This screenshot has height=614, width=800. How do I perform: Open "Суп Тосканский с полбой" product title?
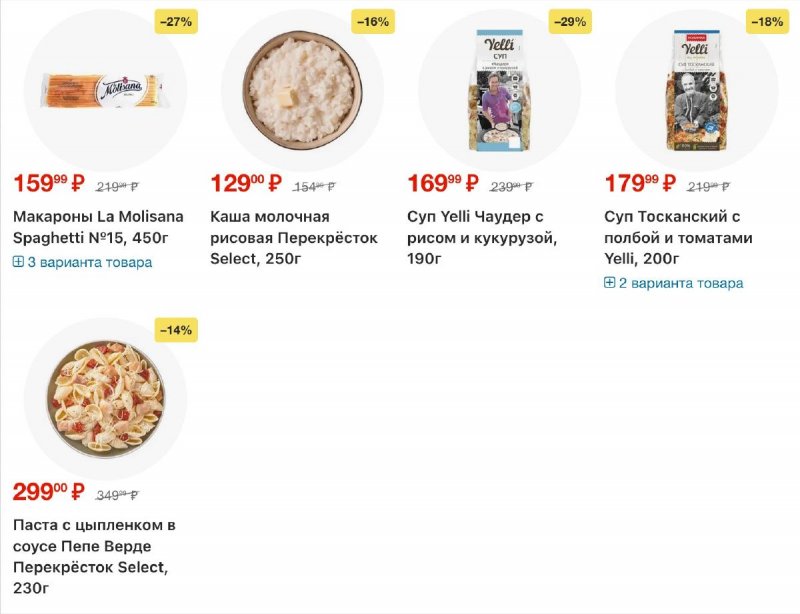pos(679,238)
